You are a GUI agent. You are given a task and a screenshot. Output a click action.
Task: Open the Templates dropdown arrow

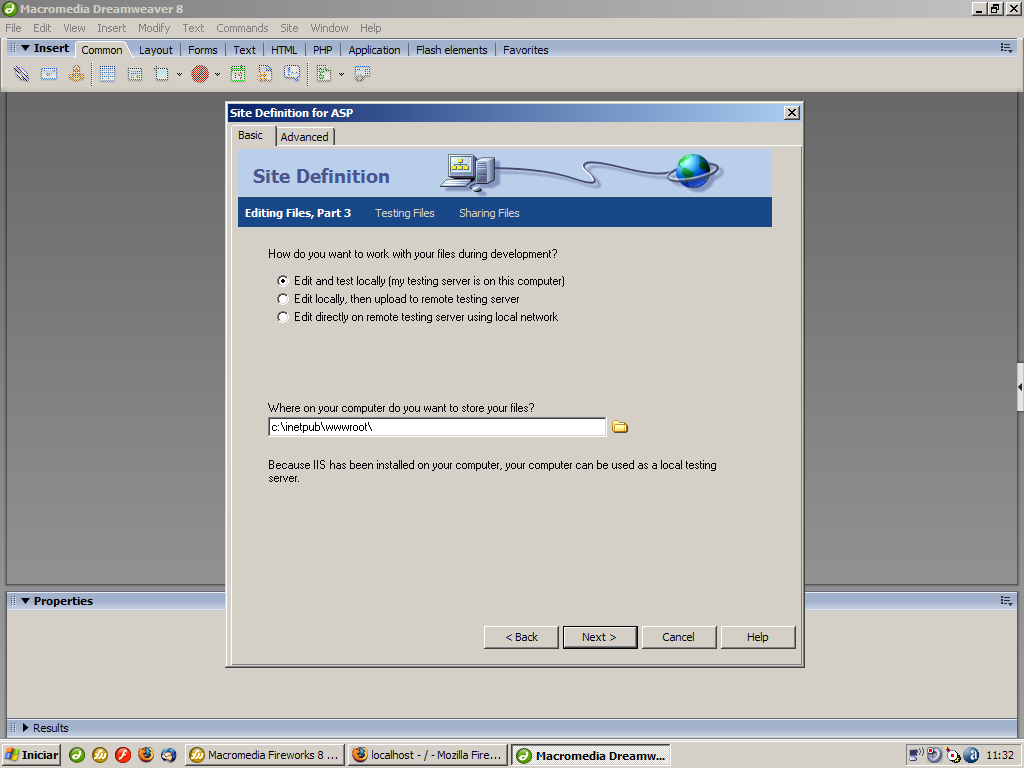[x=342, y=74]
